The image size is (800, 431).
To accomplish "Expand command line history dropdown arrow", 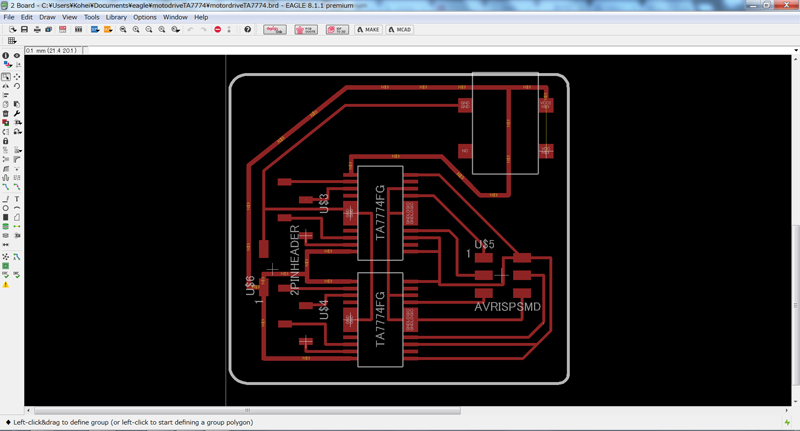I will pyautogui.click(x=795, y=50).
